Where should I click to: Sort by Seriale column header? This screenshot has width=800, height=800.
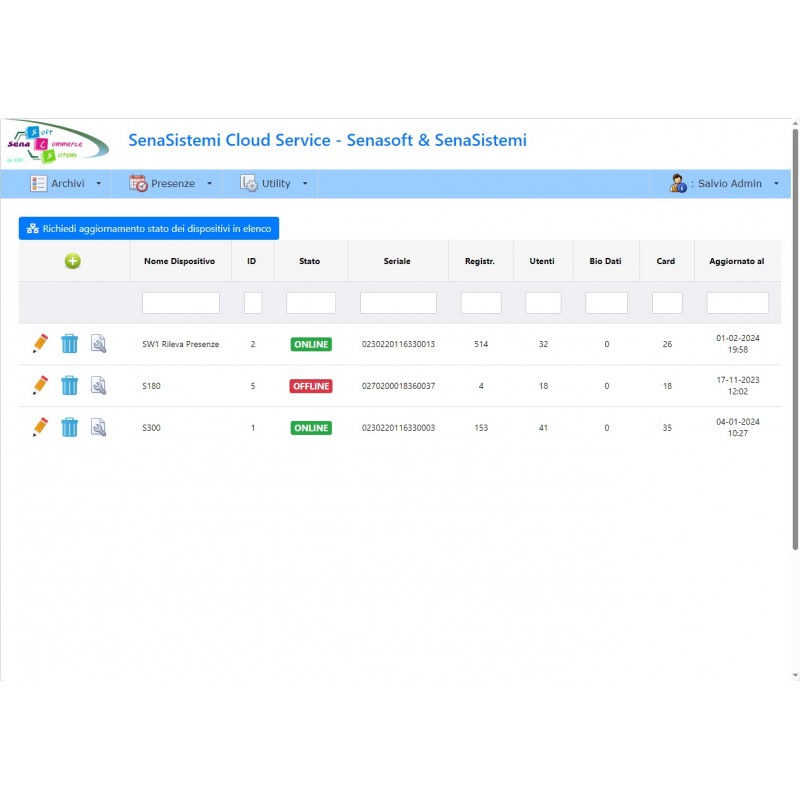(x=397, y=261)
